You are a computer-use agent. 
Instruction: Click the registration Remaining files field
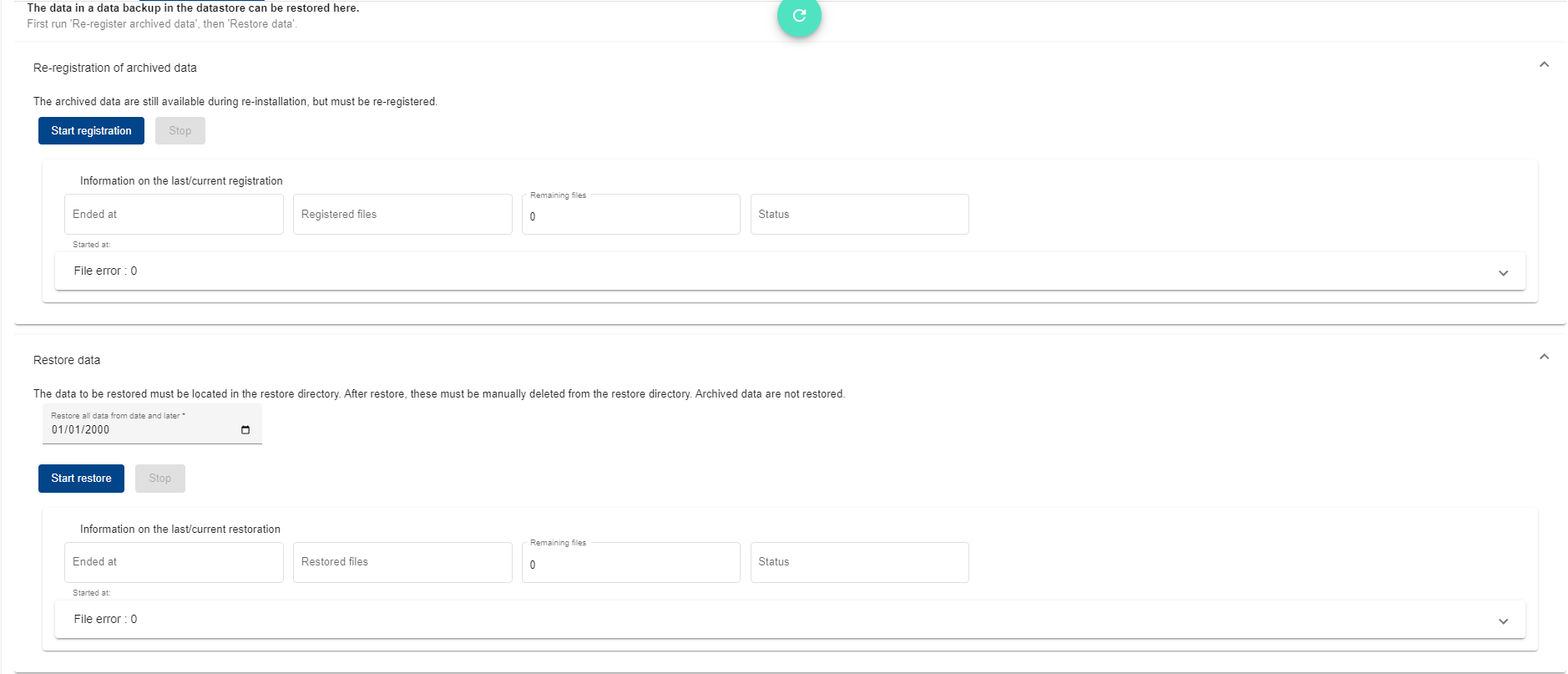(x=630, y=216)
